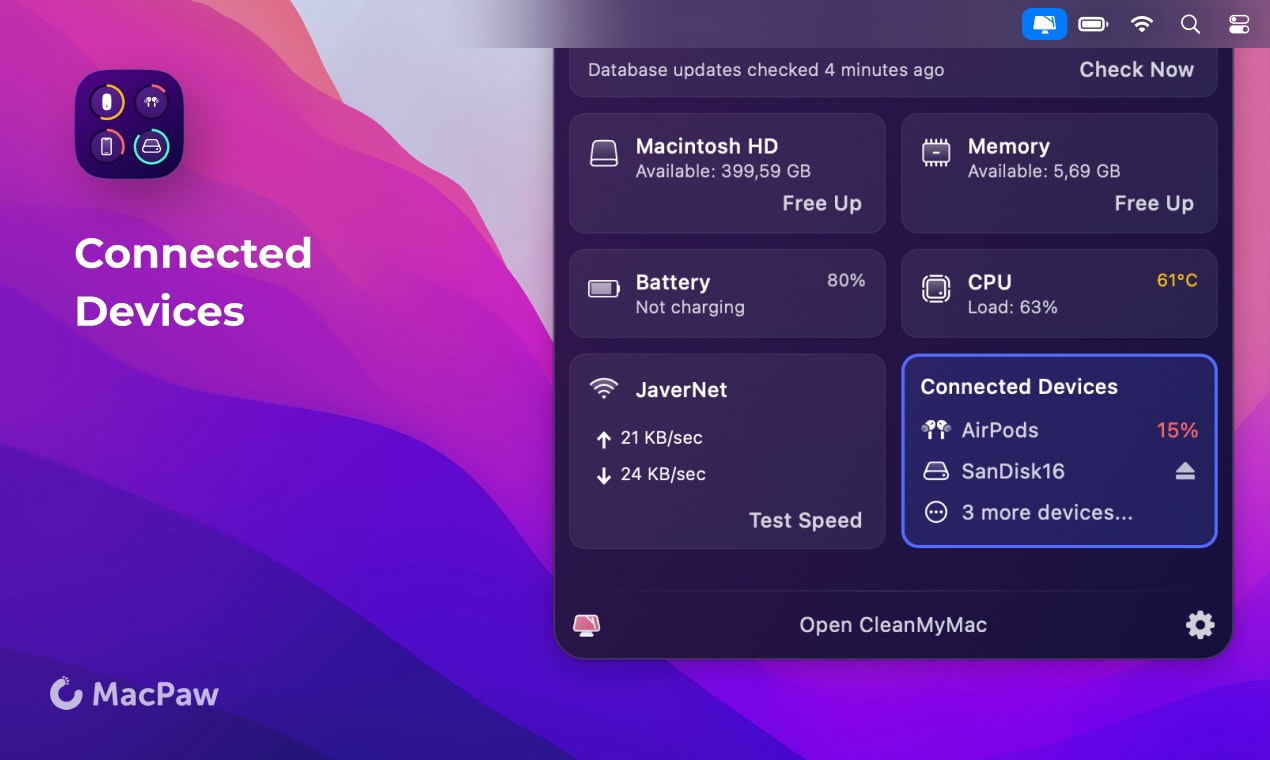1270x760 pixels.
Task: Click the battery icon in menu bar
Action: tap(1093, 24)
